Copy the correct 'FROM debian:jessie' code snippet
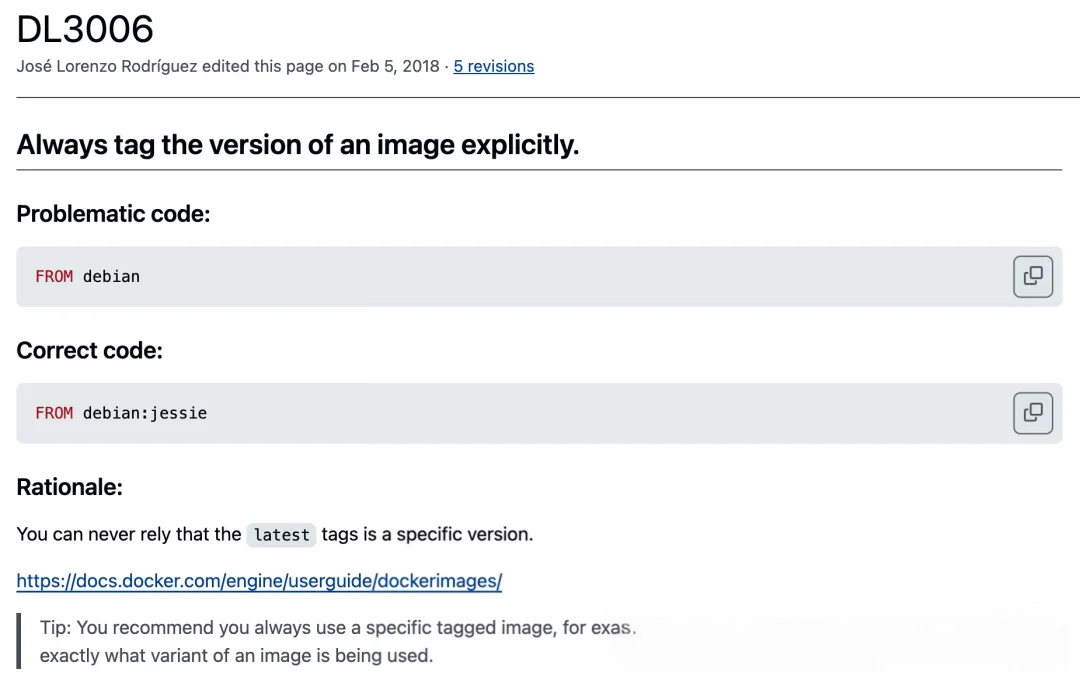 [1033, 412]
